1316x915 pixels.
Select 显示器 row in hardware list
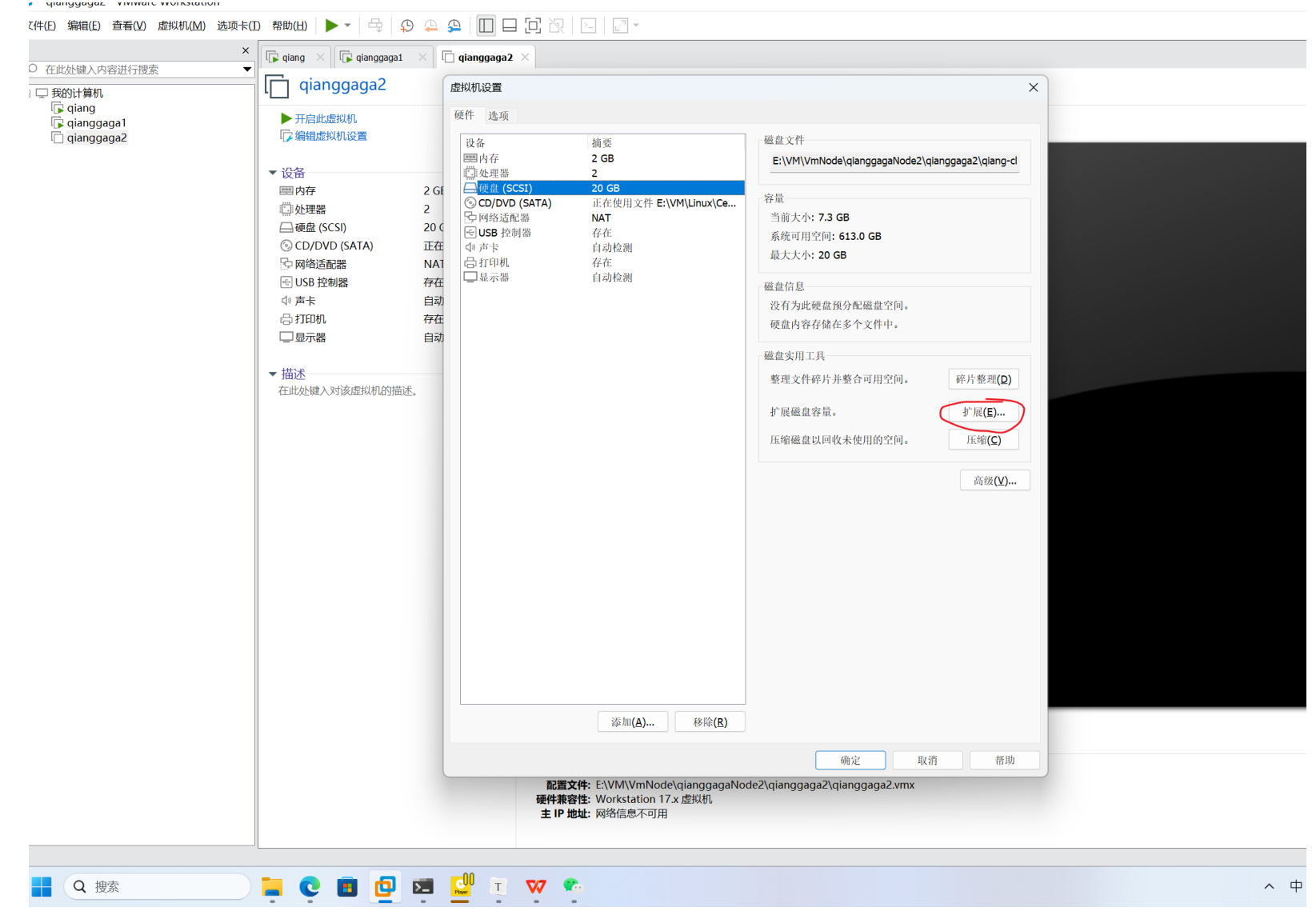(603, 278)
